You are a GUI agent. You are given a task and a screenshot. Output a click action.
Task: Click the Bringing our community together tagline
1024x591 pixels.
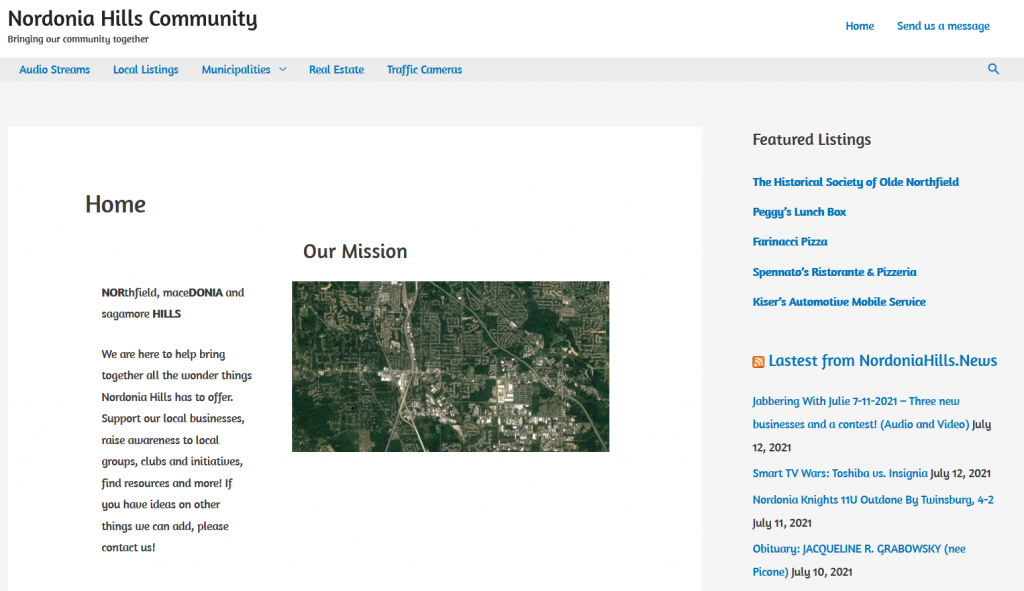click(78, 39)
